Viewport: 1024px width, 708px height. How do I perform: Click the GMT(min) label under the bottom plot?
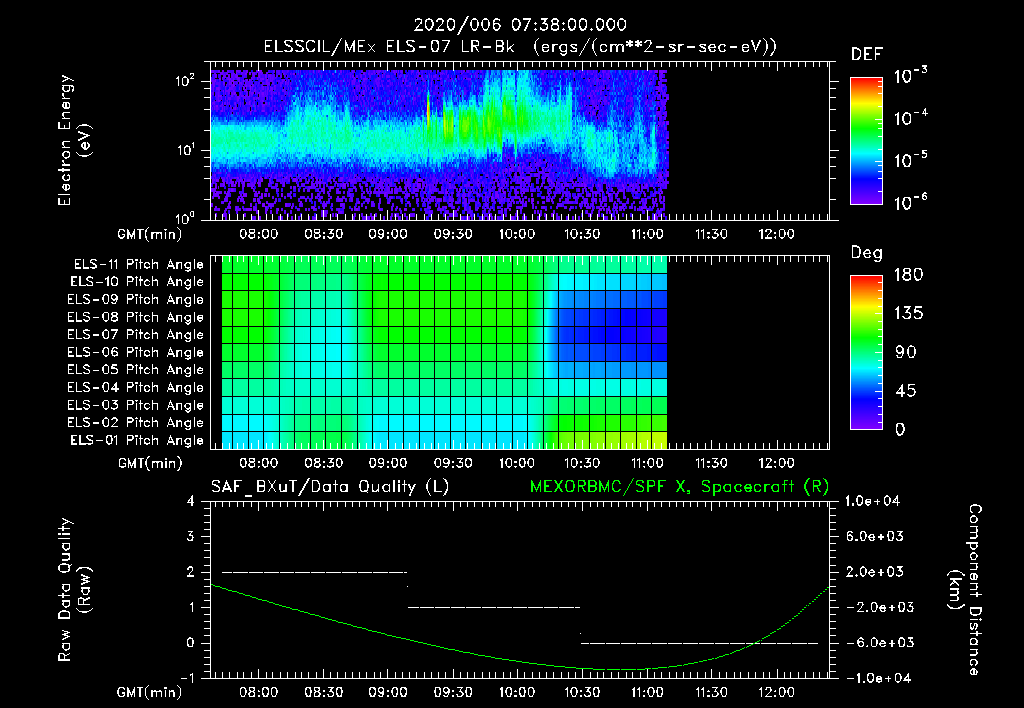coord(150,692)
